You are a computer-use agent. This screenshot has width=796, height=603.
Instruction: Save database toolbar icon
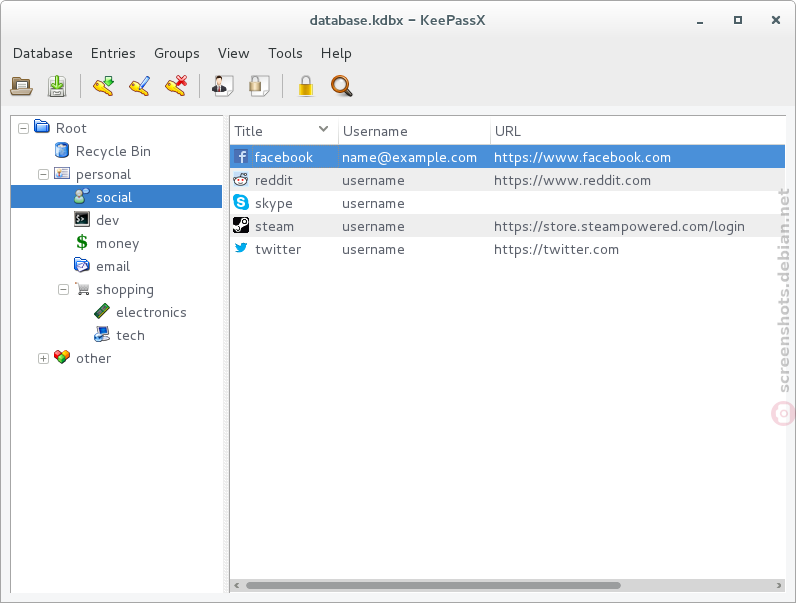tap(57, 86)
